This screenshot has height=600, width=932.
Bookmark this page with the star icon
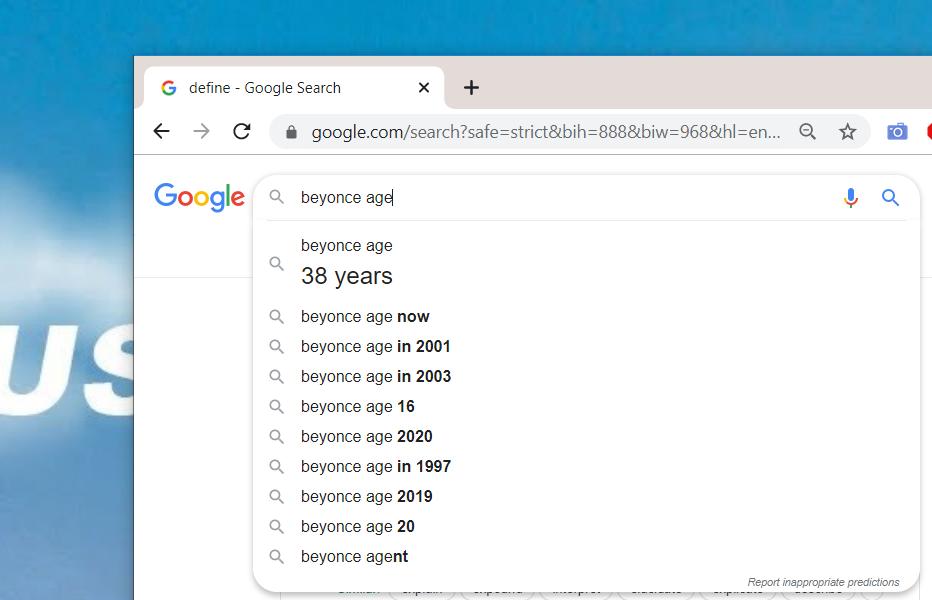coord(848,131)
